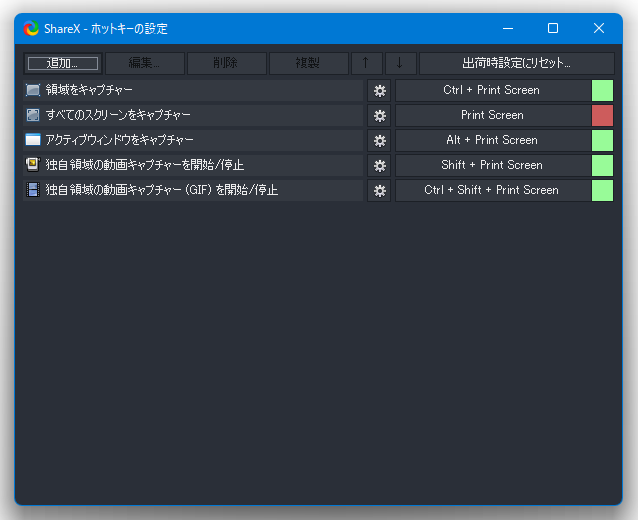
Task: Click green status swatch for Shift + Print Screen
Action: 602,165
